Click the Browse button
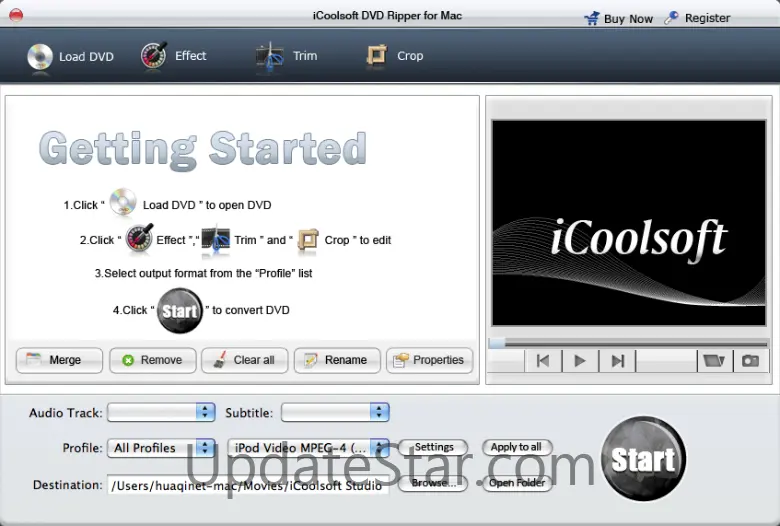Screen dimensions: 780x526 433,483
